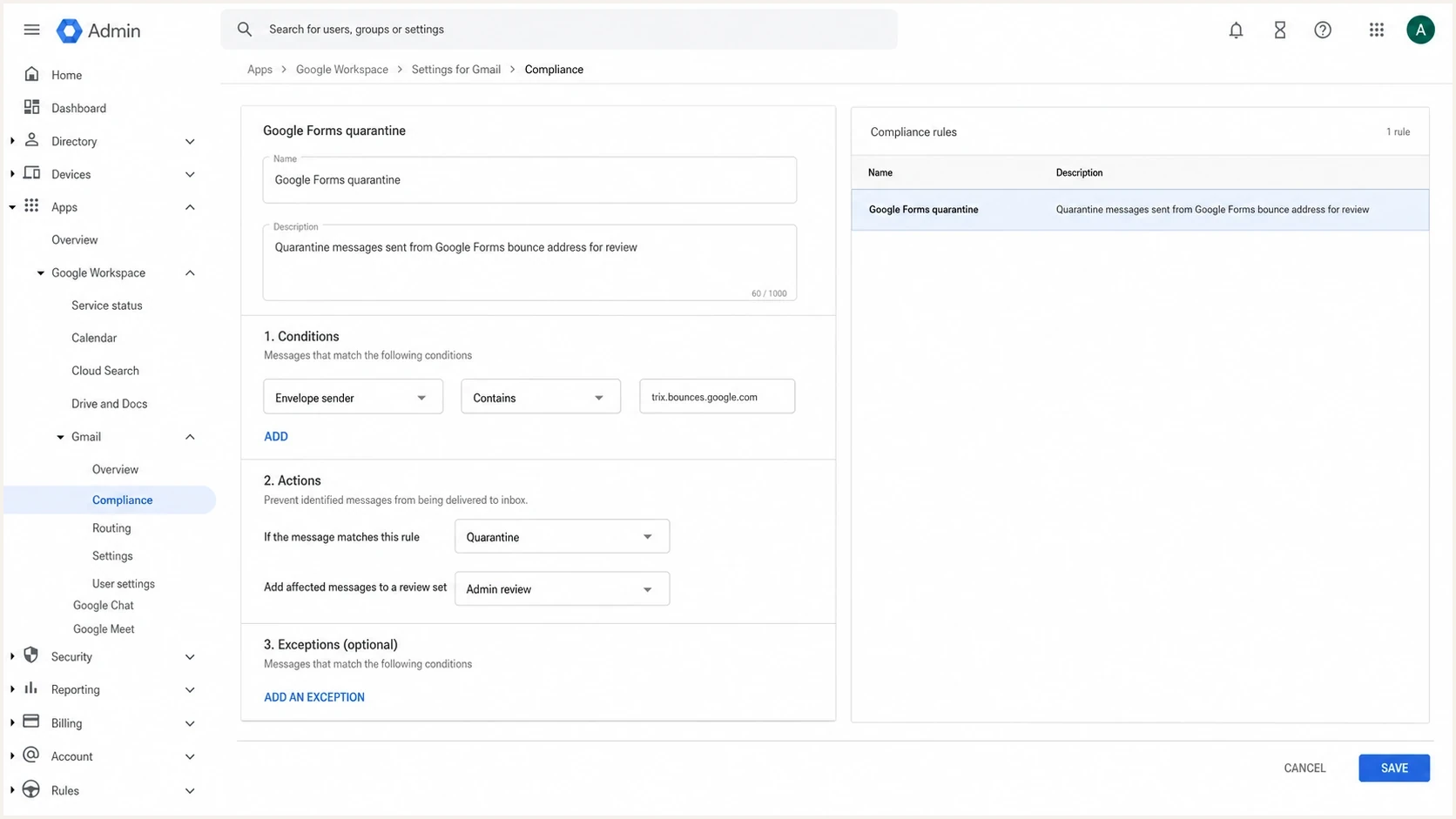Go to Home in sidebar
1456x819 pixels.
66,75
